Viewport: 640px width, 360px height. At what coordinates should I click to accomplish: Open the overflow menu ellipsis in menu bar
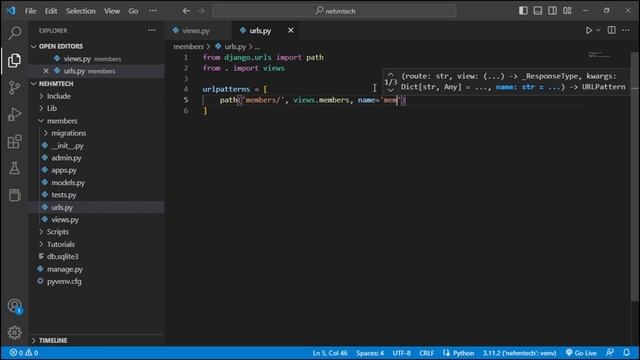tap(153, 11)
